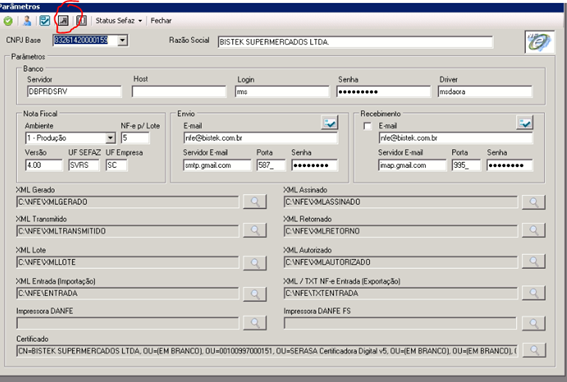Click the NF-e logo image at top right
567x382 pixels.
click(540, 42)
